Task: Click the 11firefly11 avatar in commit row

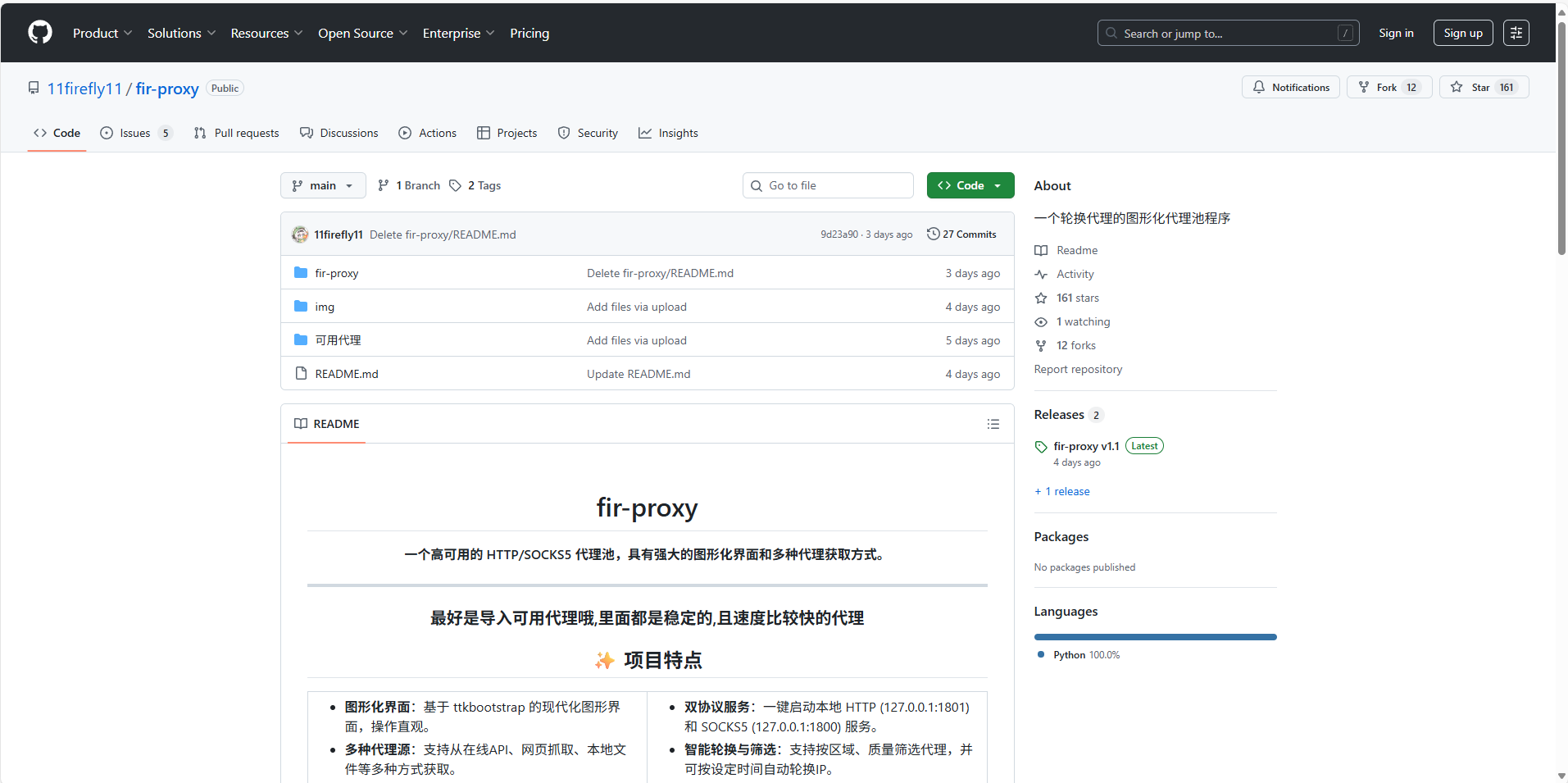Action: tap(300, 234)
